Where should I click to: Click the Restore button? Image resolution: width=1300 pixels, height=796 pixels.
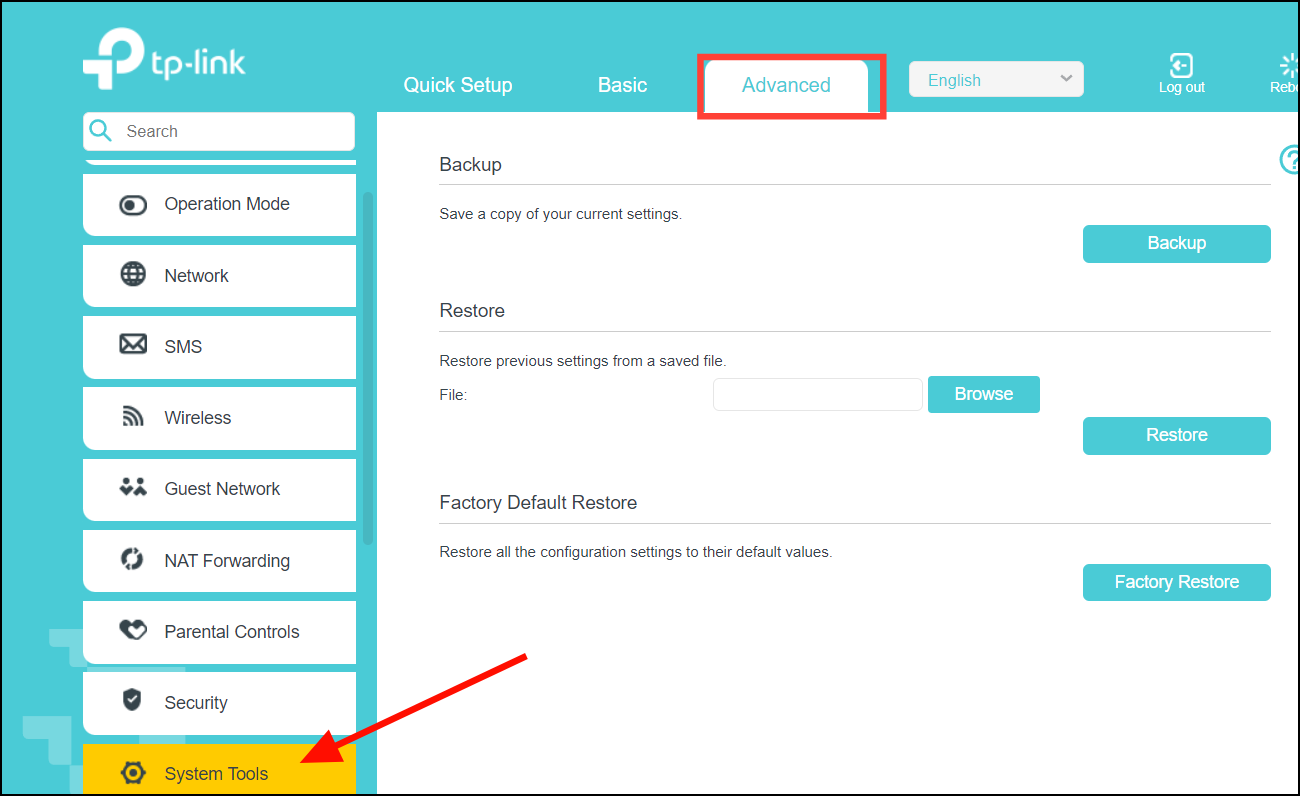click(1176, 435)
